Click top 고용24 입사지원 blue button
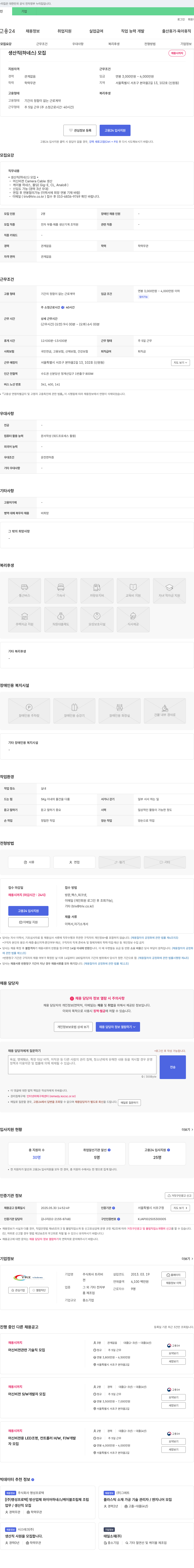 [115, 130]
